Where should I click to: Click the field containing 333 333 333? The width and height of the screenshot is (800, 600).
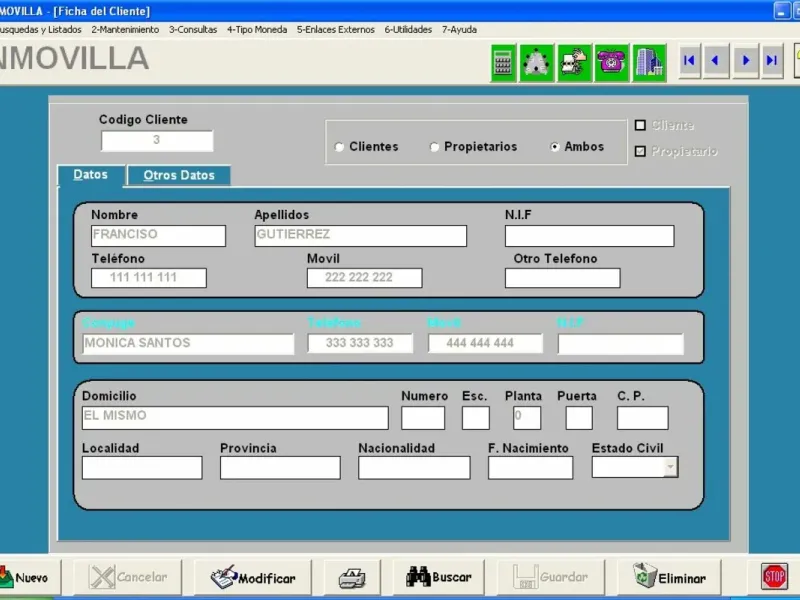[360, 343]
